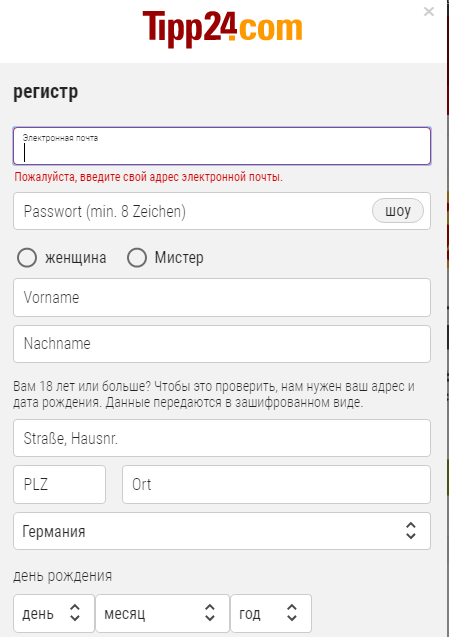The image size is (449, 637).
Task: Open the месяц month dropdown
Action: point(163,613)
